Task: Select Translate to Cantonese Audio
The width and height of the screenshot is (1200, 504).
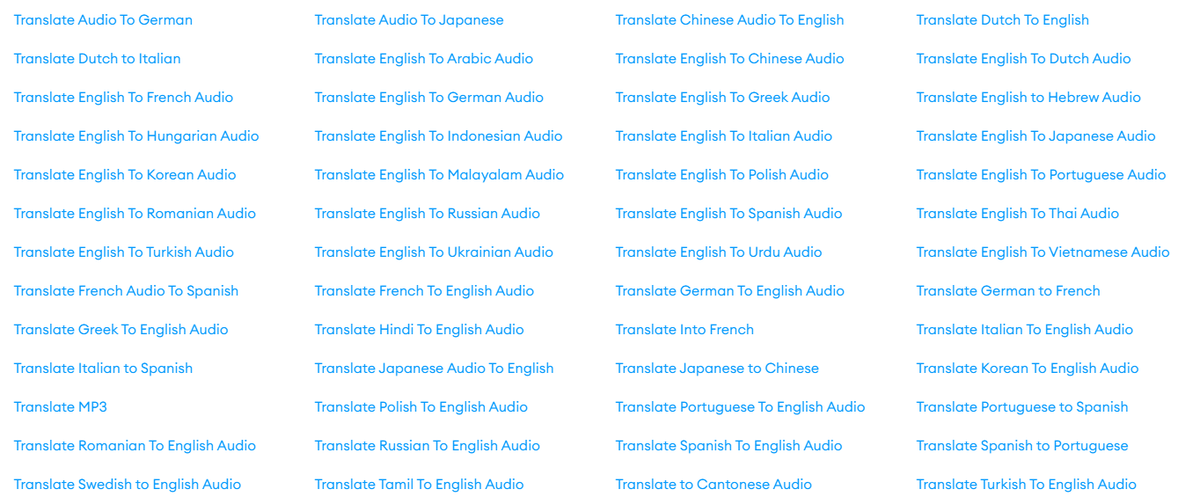Action: 714,485
